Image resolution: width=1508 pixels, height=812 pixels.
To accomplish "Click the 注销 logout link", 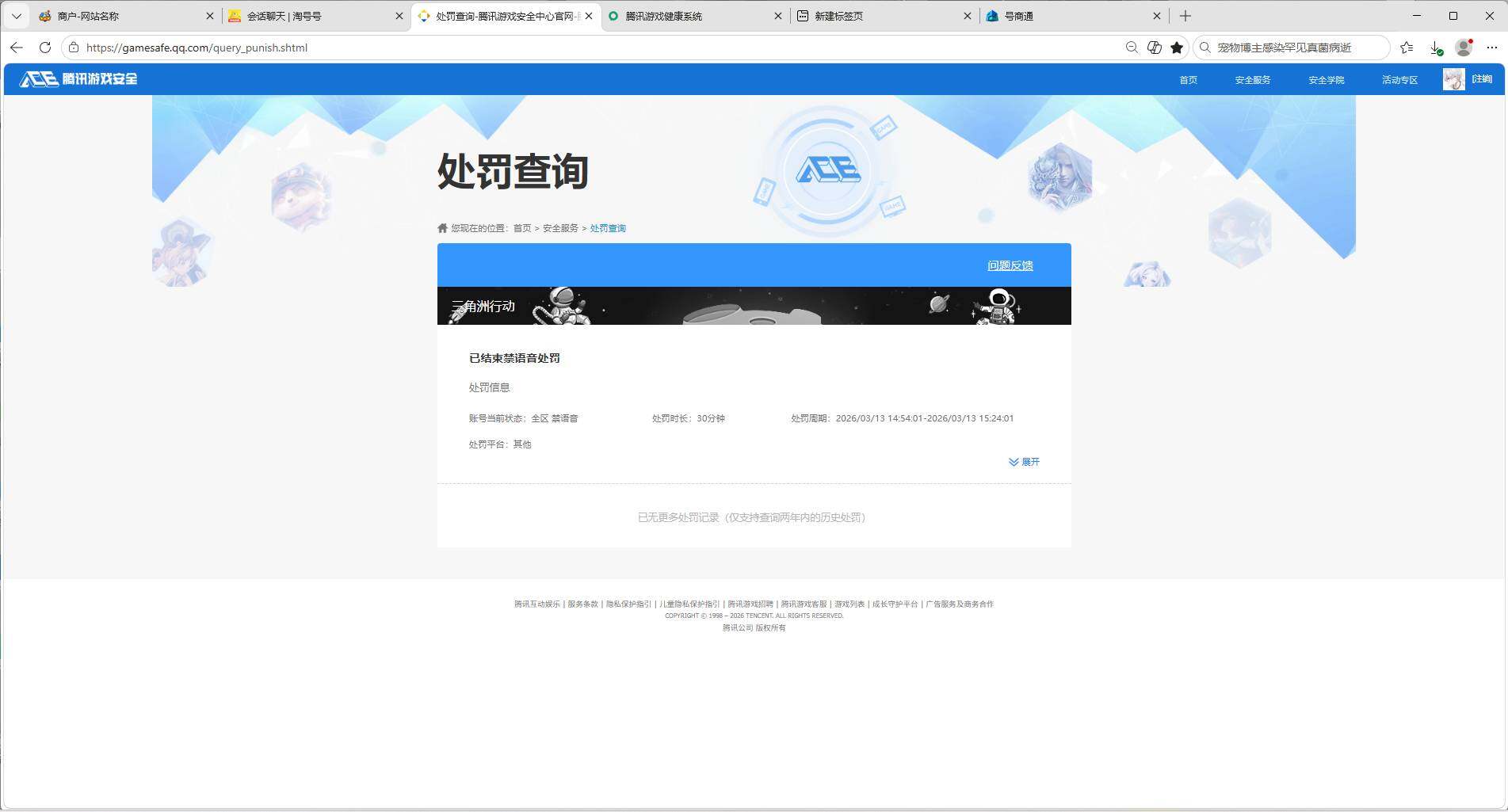I will (1482, 79).
